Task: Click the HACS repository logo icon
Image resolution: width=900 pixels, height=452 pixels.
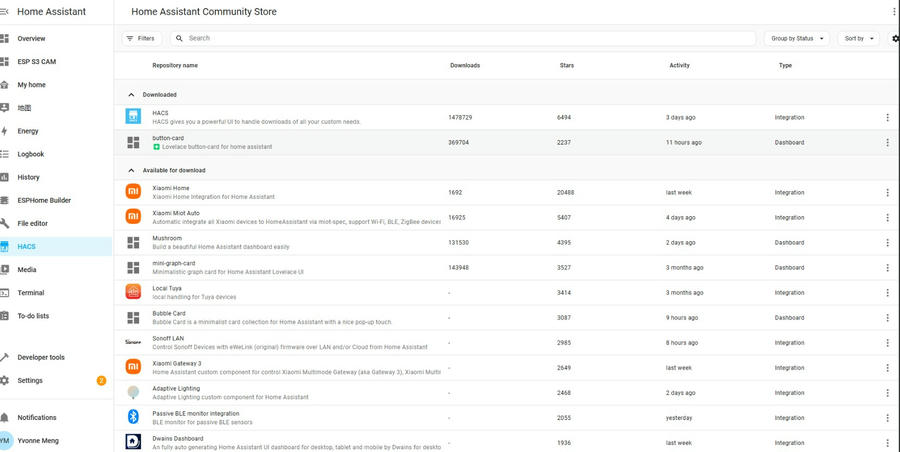Action: tap(133, 117)
